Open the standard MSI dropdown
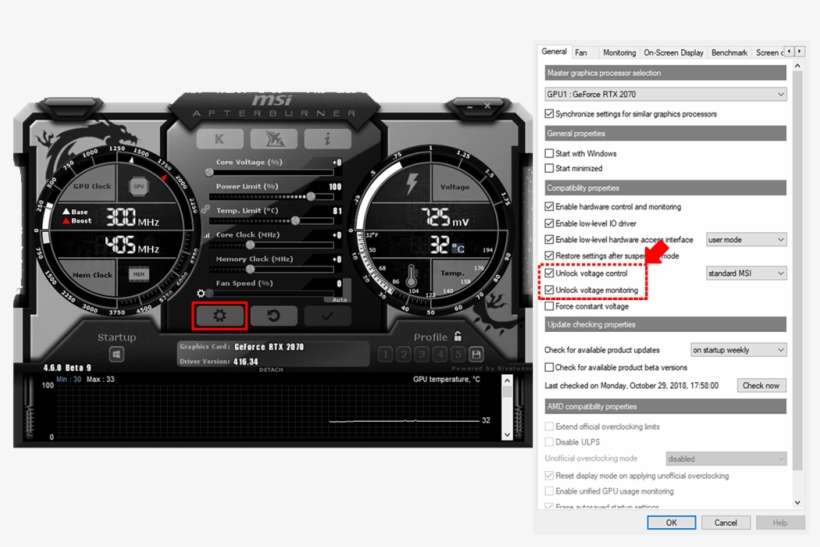Image resolution: width=820 pixels, height=547 pixels. (746, 273)
